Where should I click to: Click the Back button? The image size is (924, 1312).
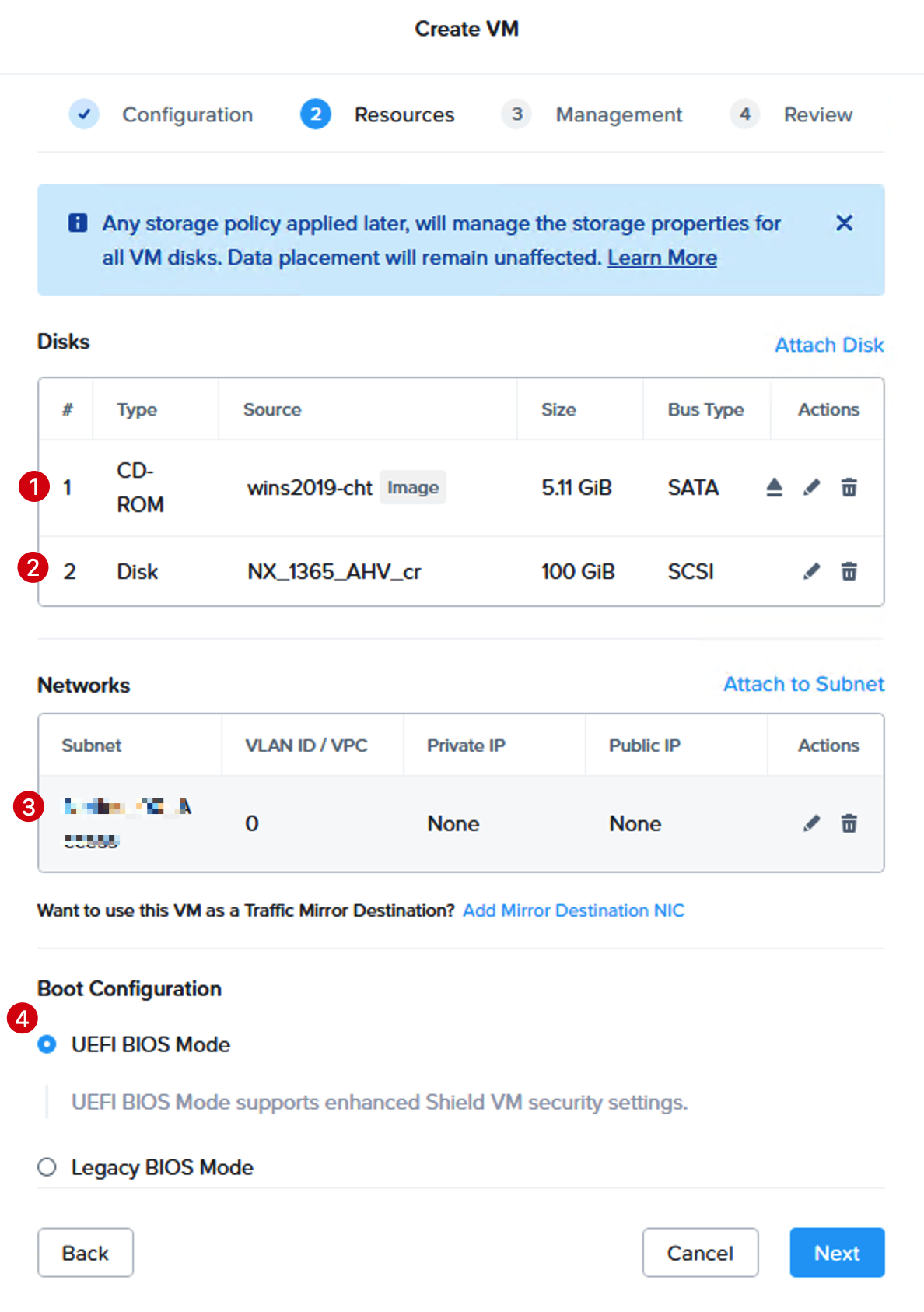coord(86,1253)
